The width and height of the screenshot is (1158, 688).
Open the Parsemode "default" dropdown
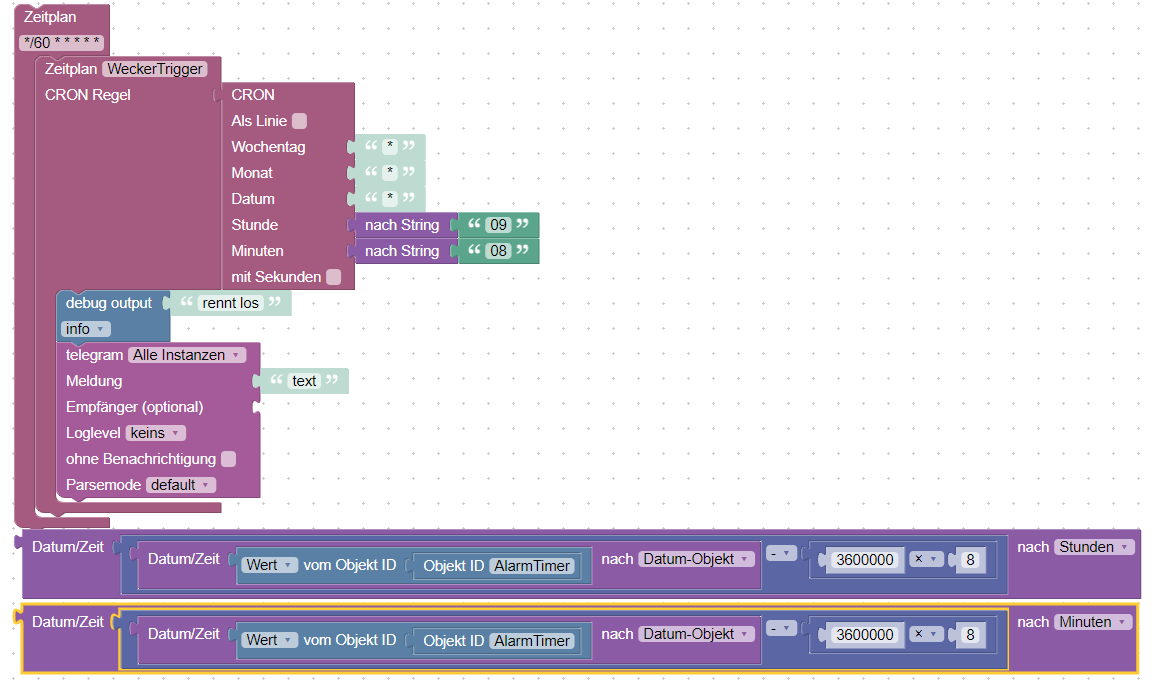click(x=181, y=485)
